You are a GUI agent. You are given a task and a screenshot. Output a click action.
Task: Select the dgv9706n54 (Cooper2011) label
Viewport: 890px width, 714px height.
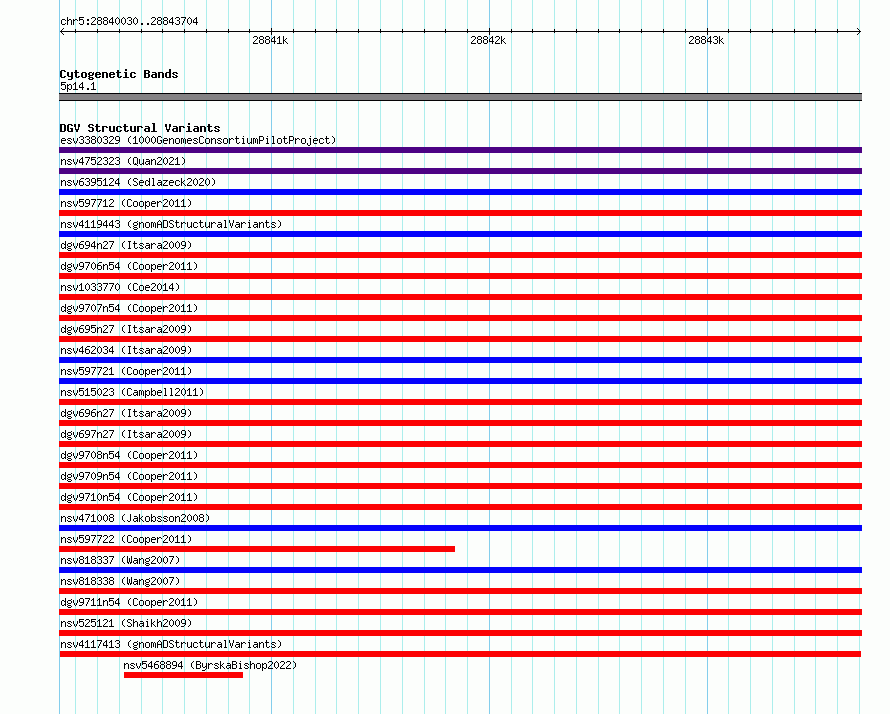pos(129,266)
